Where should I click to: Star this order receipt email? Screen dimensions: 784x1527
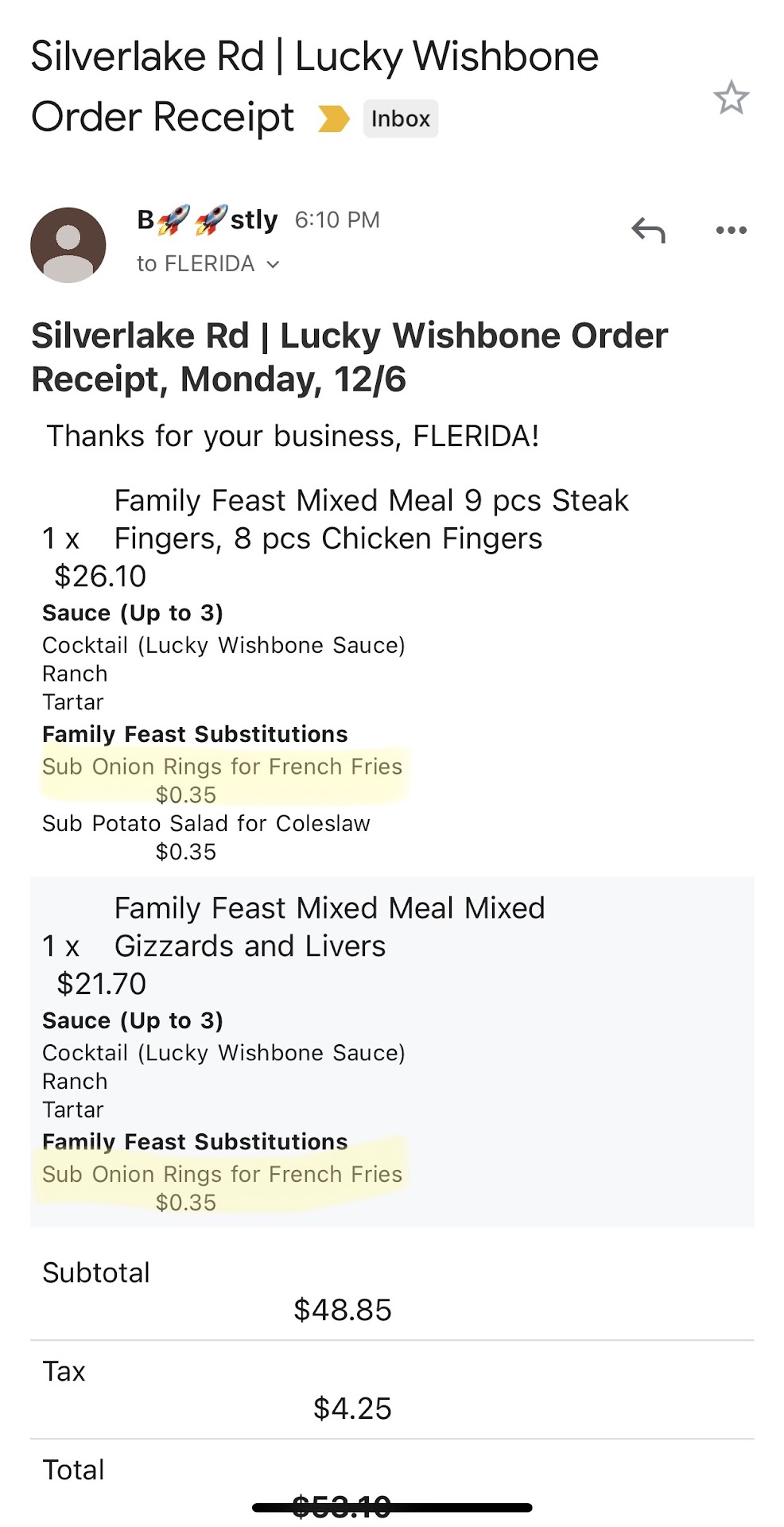pyautogui.click(x=731, y=98)
